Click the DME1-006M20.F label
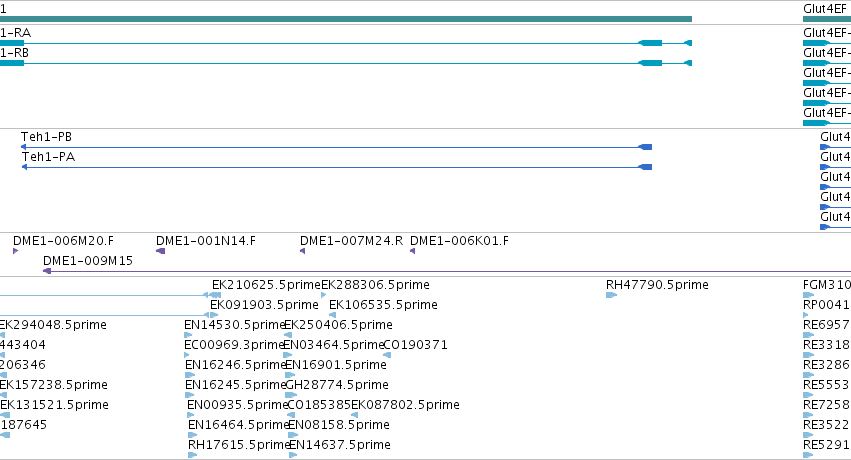 coord(63,241)
